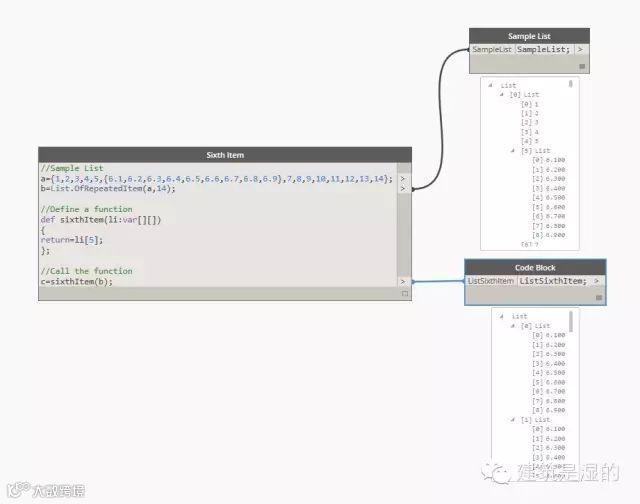Screen dimensions: 640x504
Task: Toggle preview icon on Sample List node
Action: tap(582, 66)
